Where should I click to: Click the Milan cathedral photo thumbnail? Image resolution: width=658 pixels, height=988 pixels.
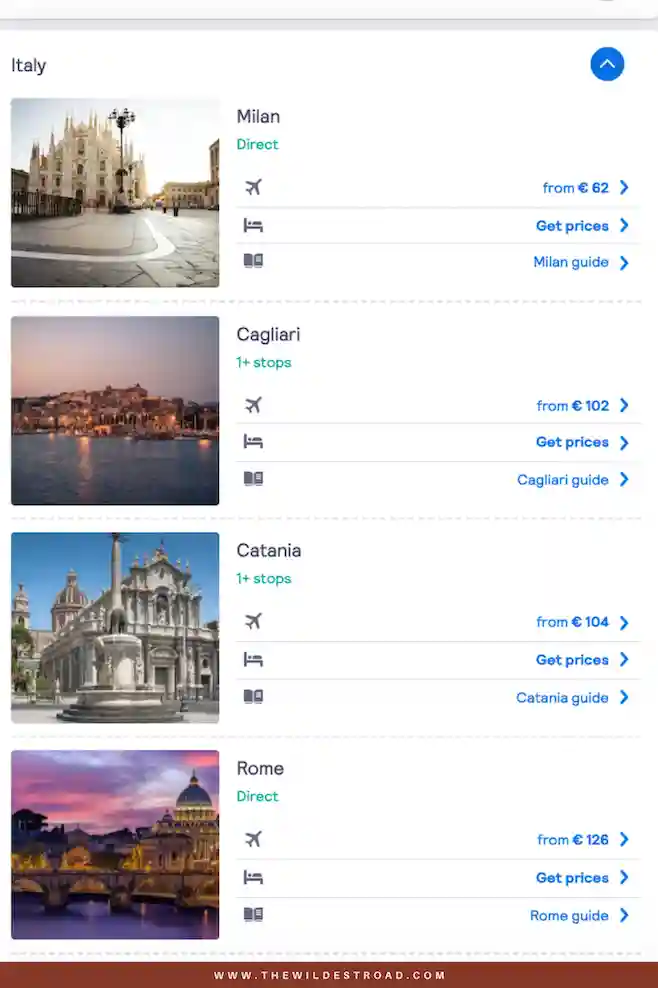click(114, 192)
